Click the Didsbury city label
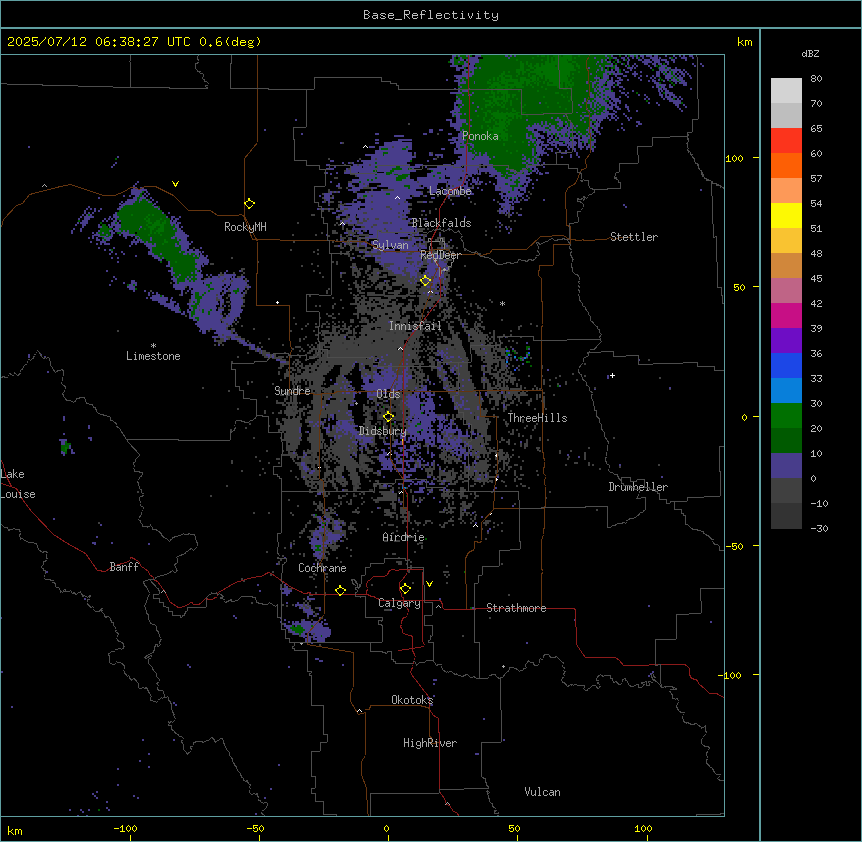This screenshot has width=862, height=842. (x=383, y=431)
